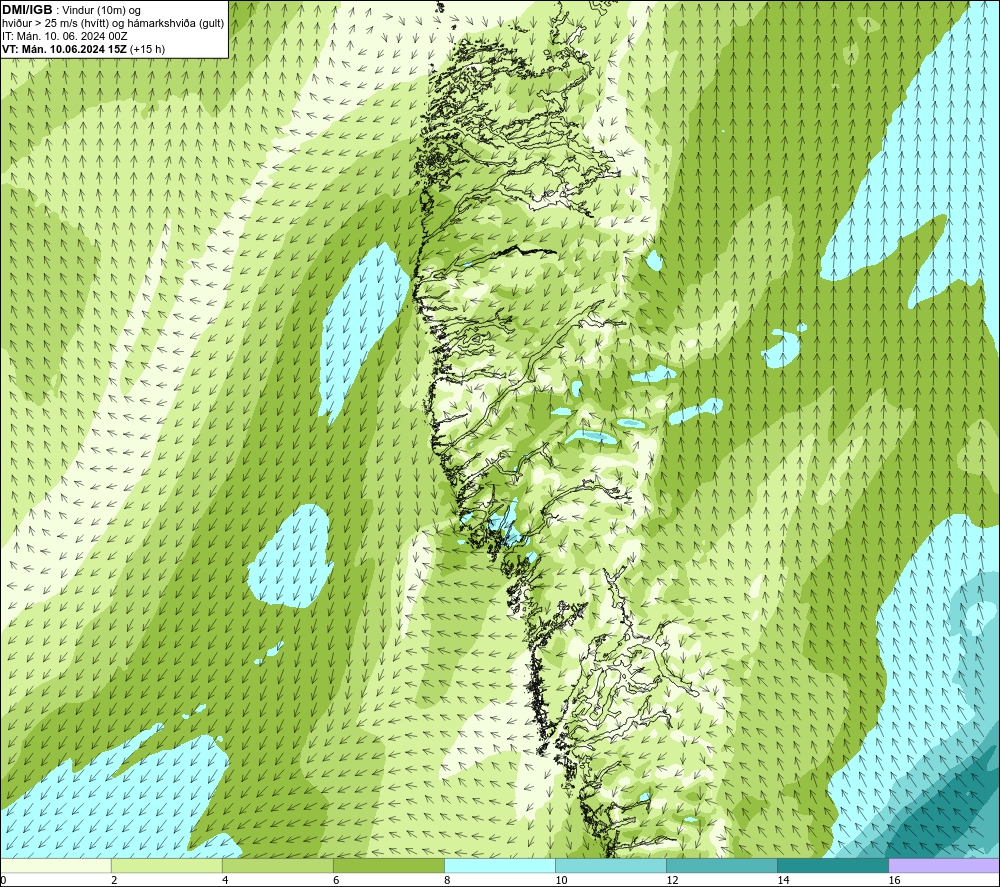
Task: Click the legend scale label "6"
Action: [336, 881]
